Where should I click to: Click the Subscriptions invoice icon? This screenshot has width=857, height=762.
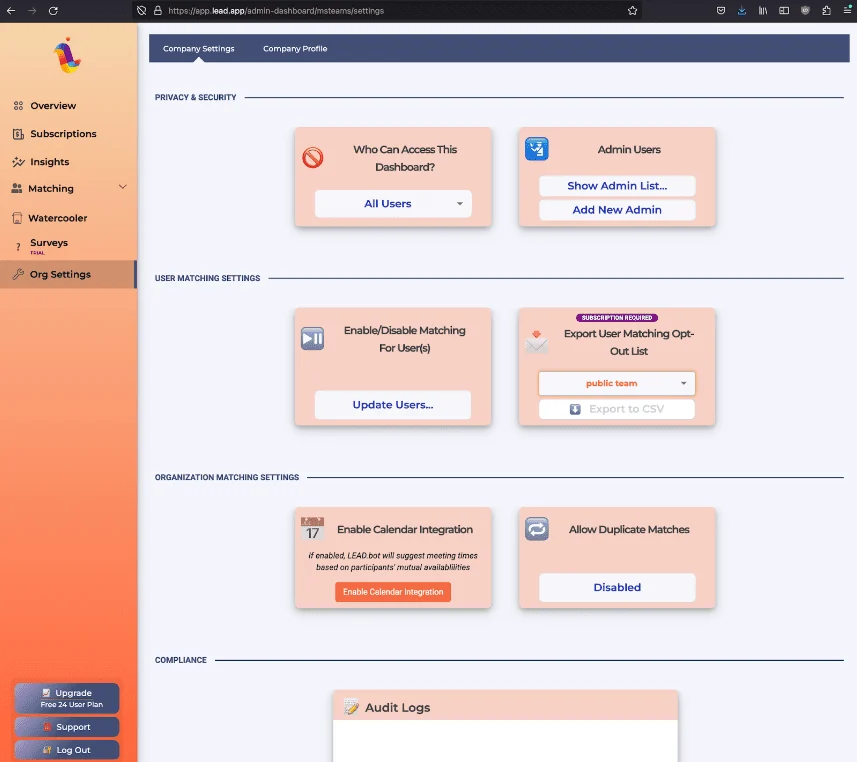(18, 134)
